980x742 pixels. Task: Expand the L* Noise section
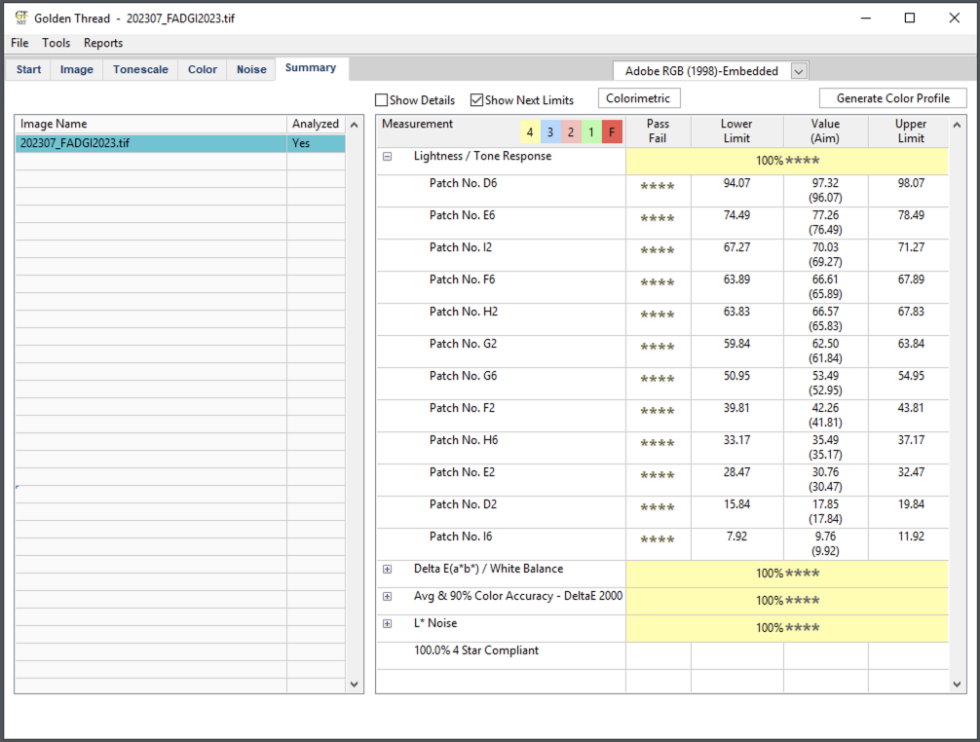pos(387,624)
